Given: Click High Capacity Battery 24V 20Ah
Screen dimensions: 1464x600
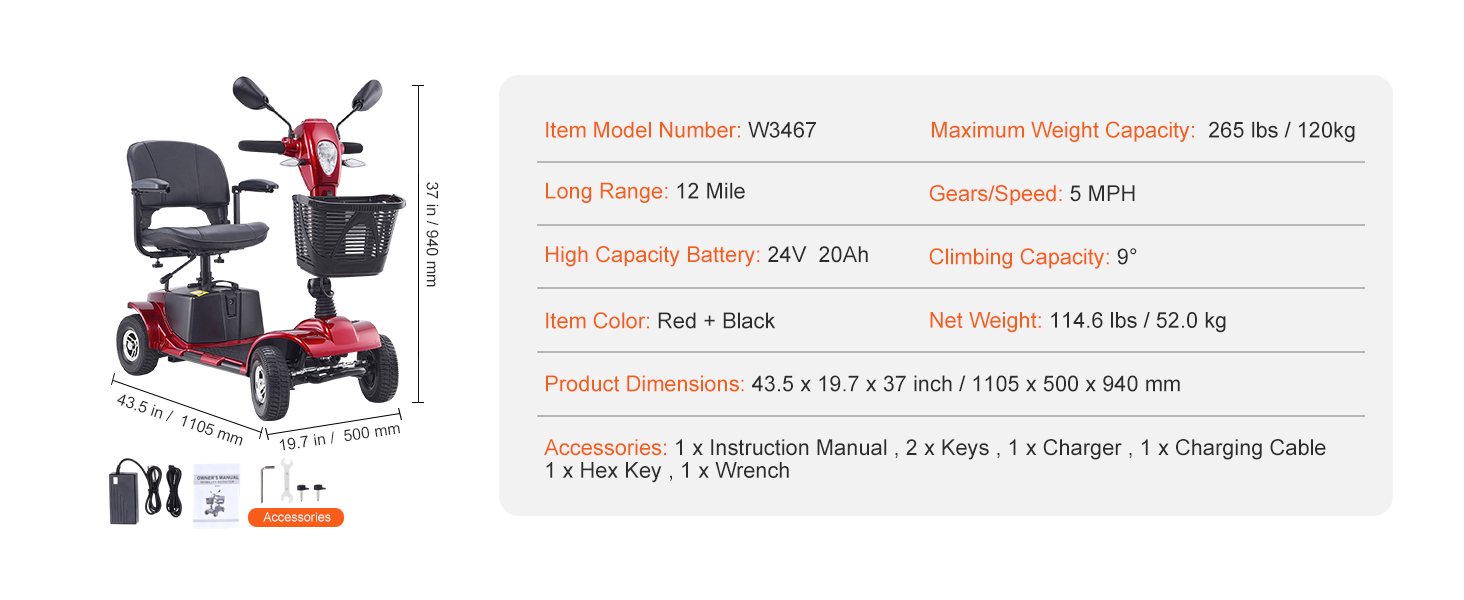Looking at the screenshot, I should pyautogui.click(x=706, y=255).
